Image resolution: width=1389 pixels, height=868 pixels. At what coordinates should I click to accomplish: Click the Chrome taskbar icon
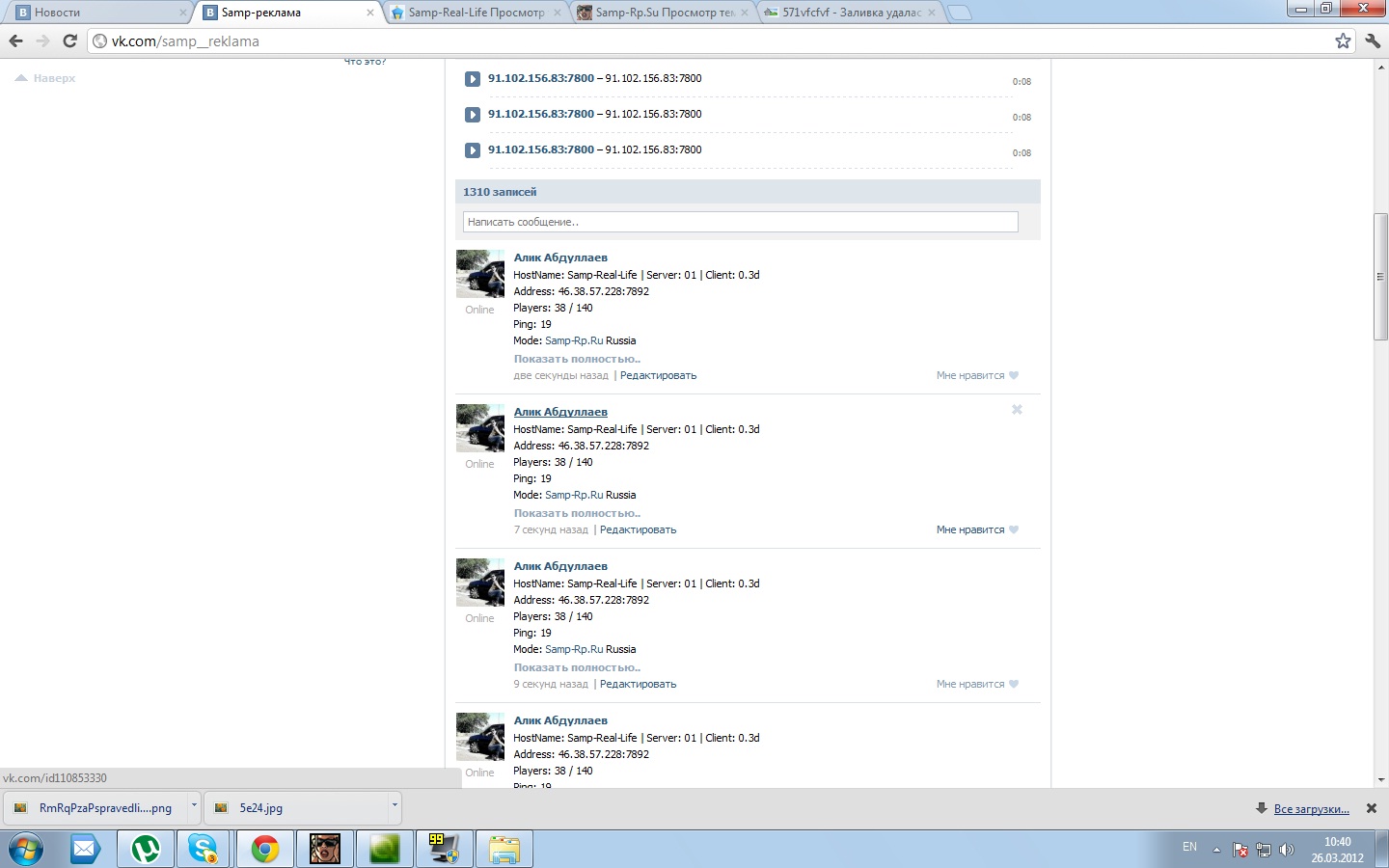click(x=264, y=849)
